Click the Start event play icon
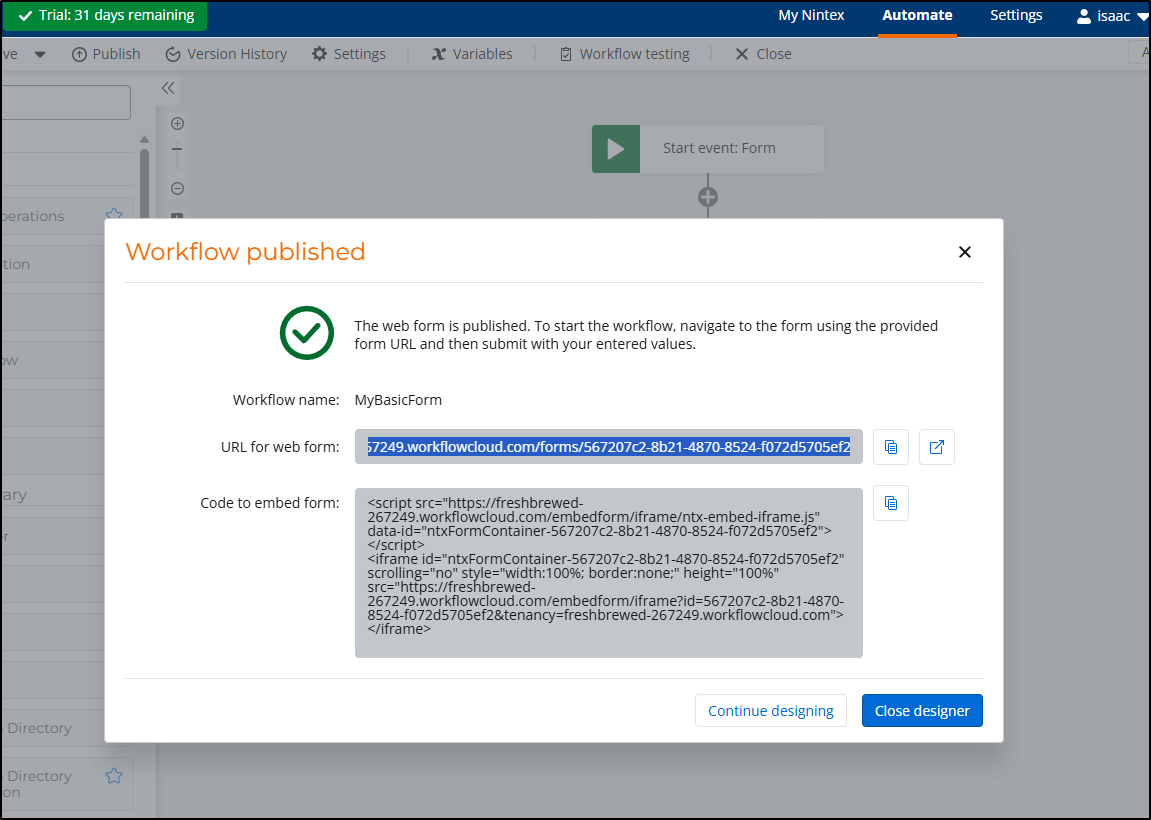 pos(616,149)
